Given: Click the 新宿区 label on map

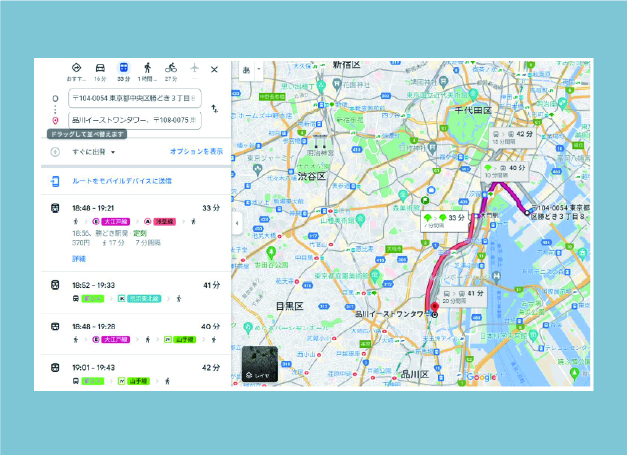Looking at the screenshot, I should coord(346,65).
